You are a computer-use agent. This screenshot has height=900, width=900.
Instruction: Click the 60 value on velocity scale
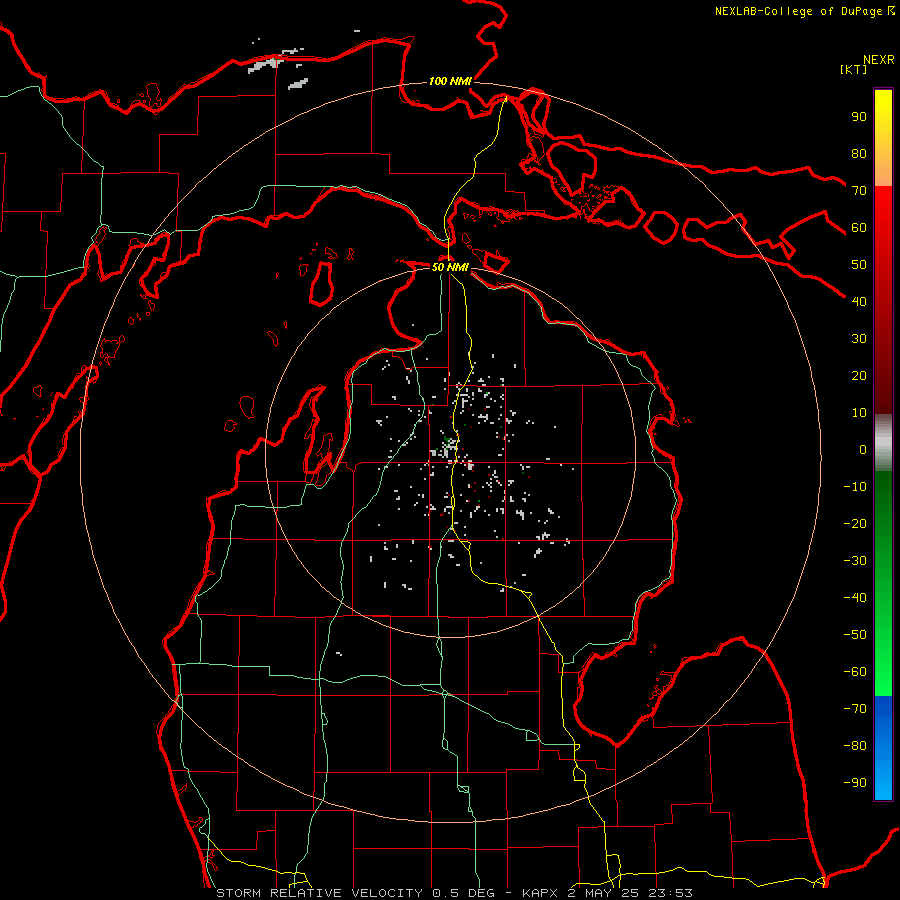point(859,227)
